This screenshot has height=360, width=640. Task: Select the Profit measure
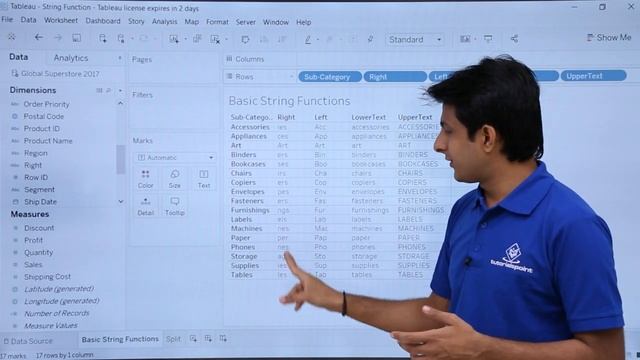[33, 240]
